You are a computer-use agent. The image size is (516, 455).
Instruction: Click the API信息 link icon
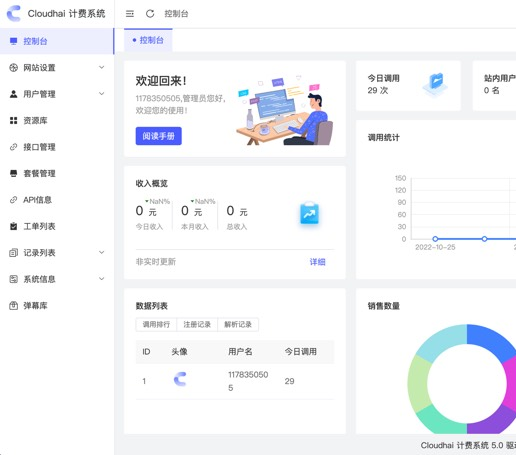click(x=13, y=200)
